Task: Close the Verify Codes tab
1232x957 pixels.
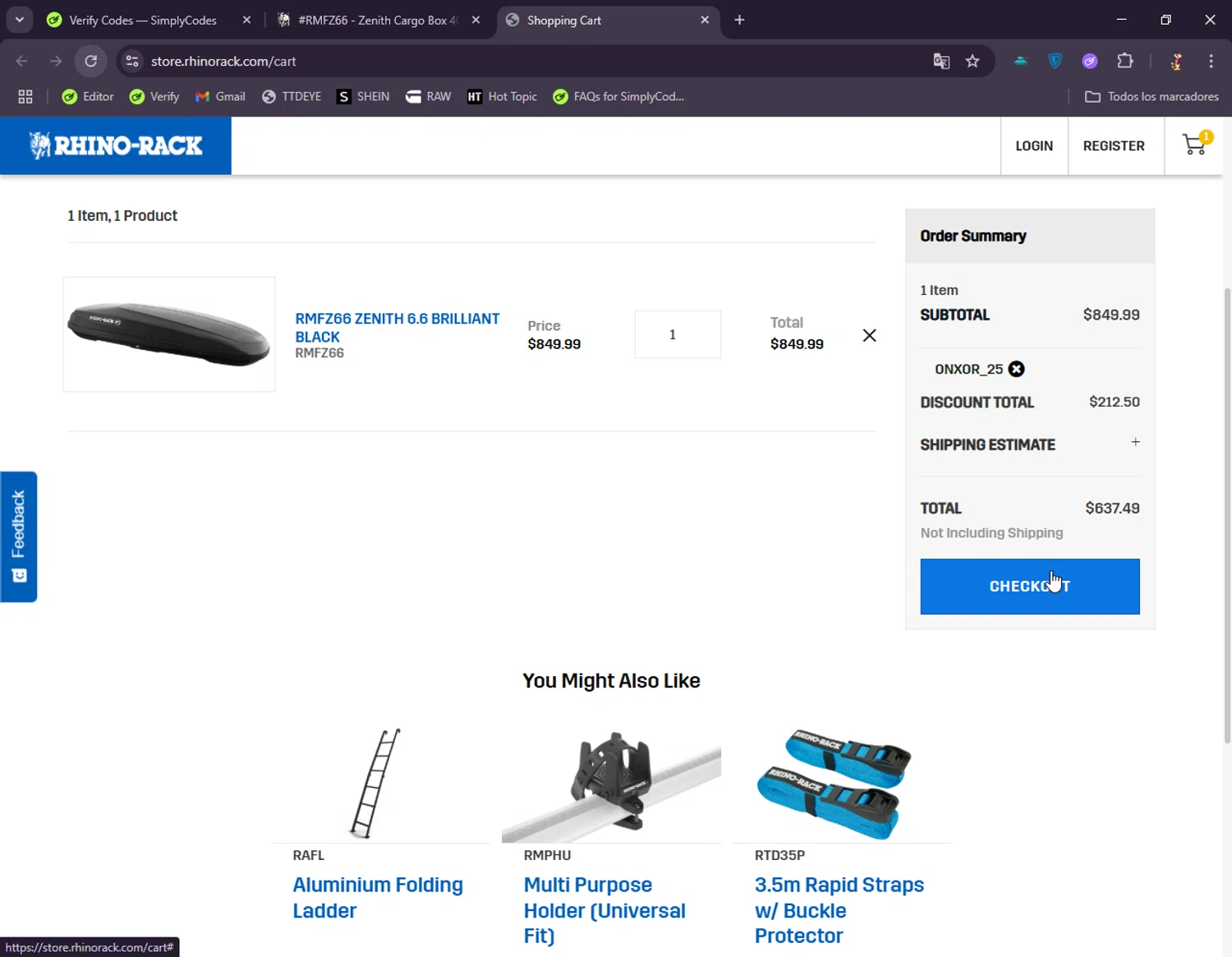Action: coord(246,20)
